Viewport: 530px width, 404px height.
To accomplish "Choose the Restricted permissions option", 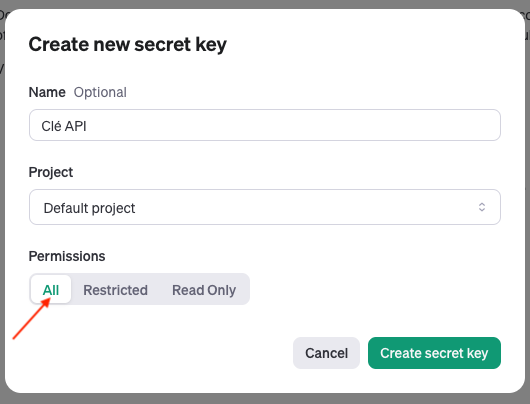I will (115, 290).
